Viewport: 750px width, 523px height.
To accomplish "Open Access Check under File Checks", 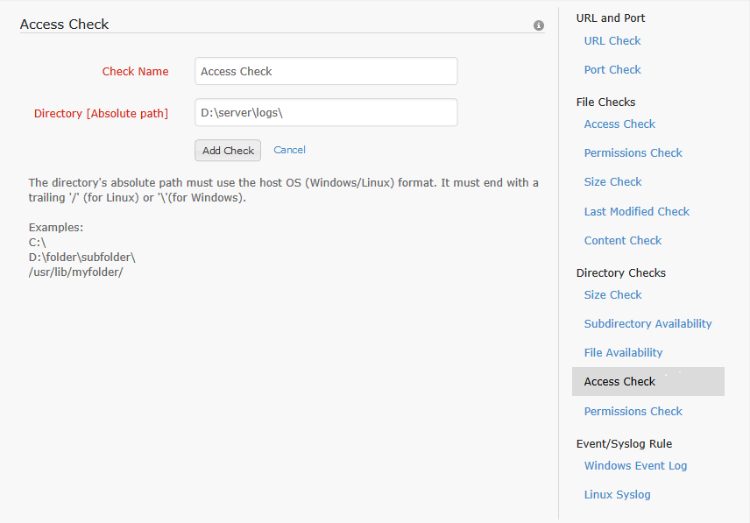I will click(619, 124).
